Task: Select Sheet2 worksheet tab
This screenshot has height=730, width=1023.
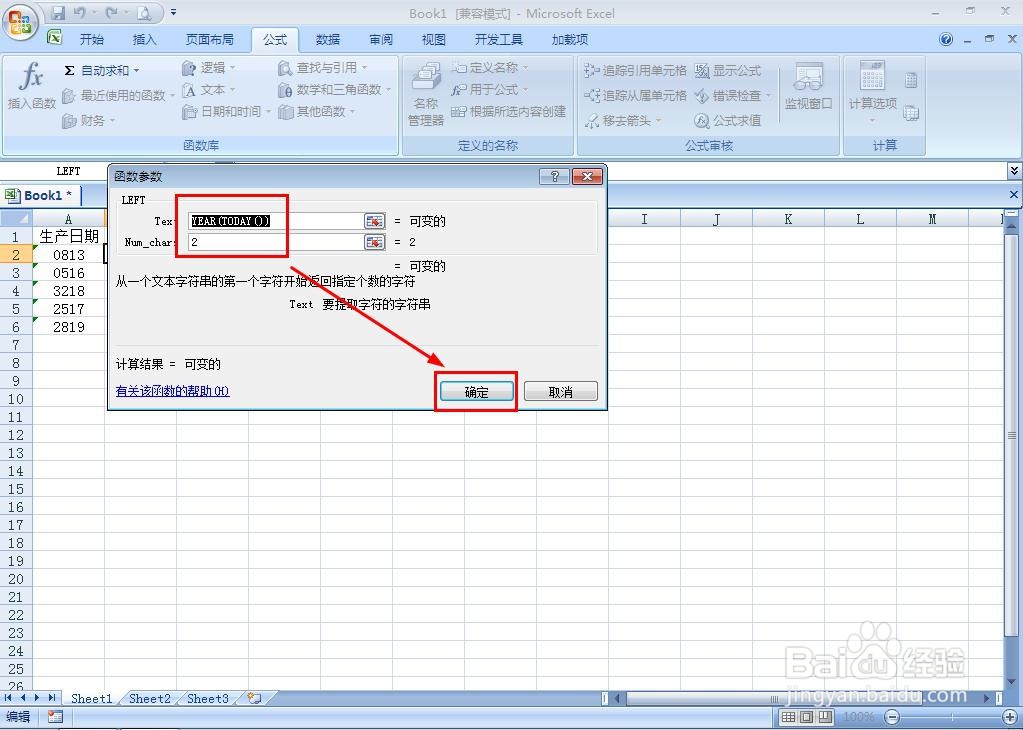Action: click(x=149, y=698)
